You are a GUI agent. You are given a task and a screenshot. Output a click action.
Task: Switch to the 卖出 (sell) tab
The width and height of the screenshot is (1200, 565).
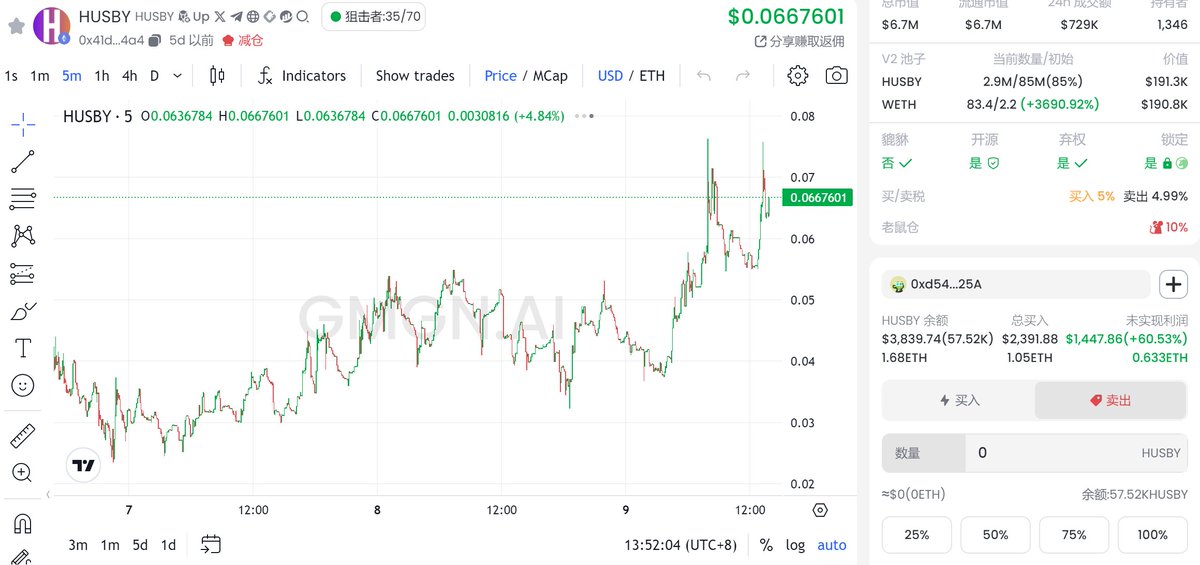tap(1111, 400)
